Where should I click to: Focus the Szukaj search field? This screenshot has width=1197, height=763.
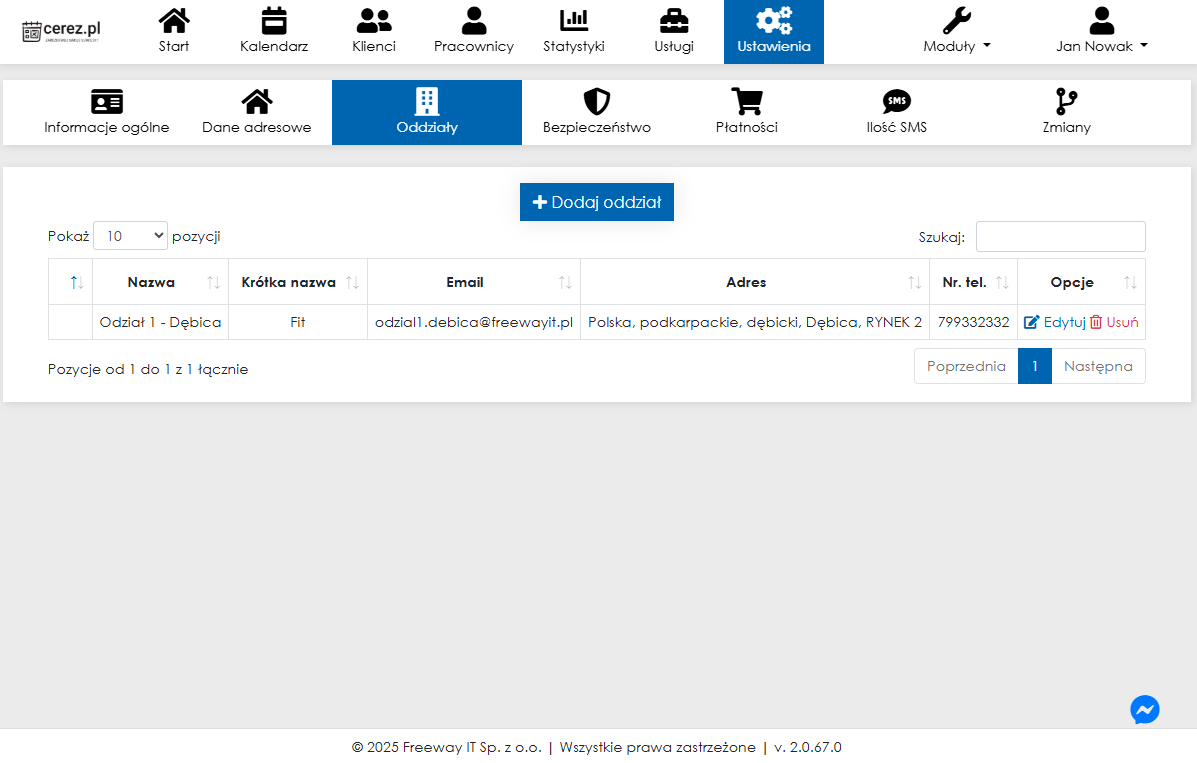click(x=1060, y=237)
